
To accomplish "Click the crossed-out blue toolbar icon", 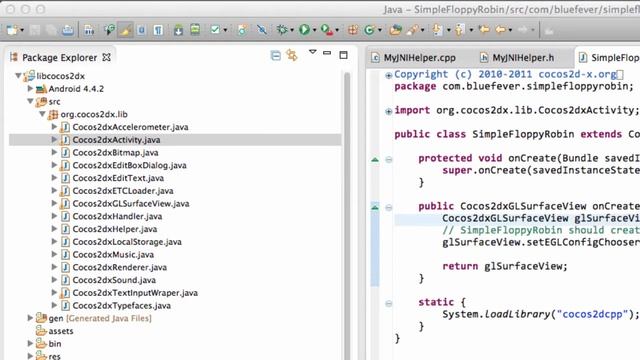I will [262, 30].
